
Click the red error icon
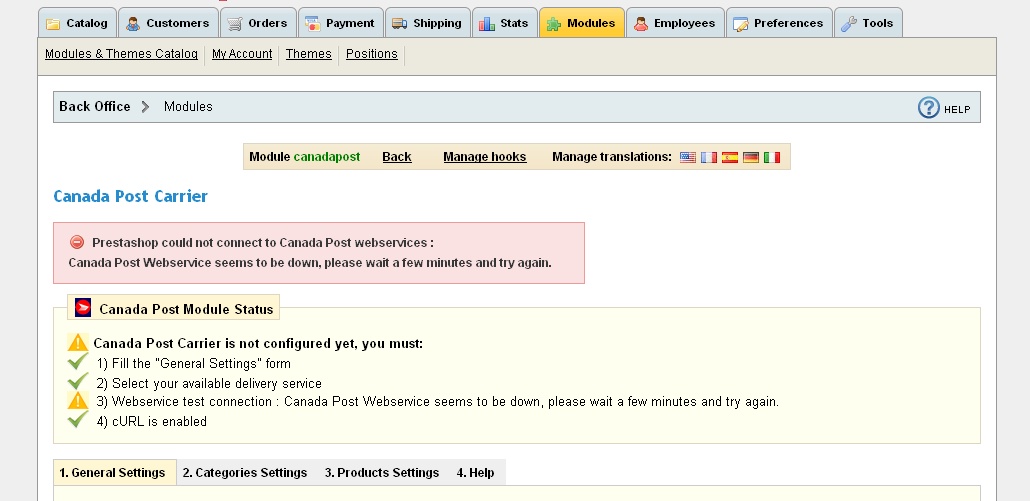click(x=77, y=242)
